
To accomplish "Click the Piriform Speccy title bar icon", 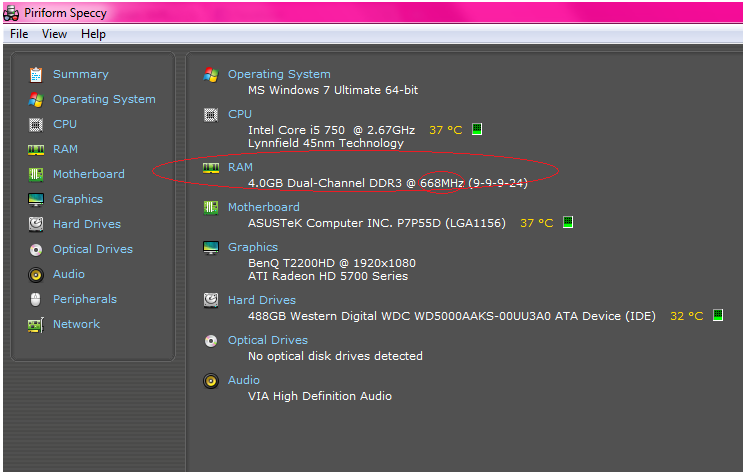I will tap(11, 13).
